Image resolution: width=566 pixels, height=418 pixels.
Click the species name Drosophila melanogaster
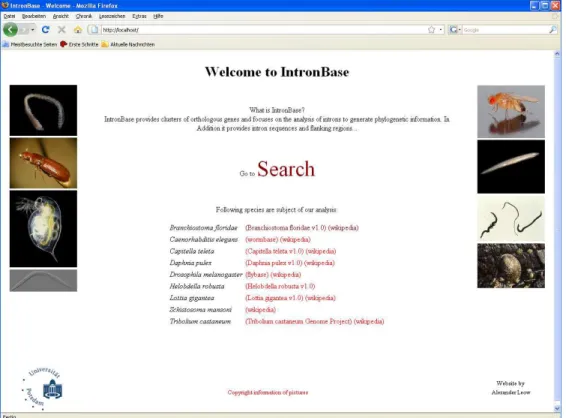coord(206,275)
